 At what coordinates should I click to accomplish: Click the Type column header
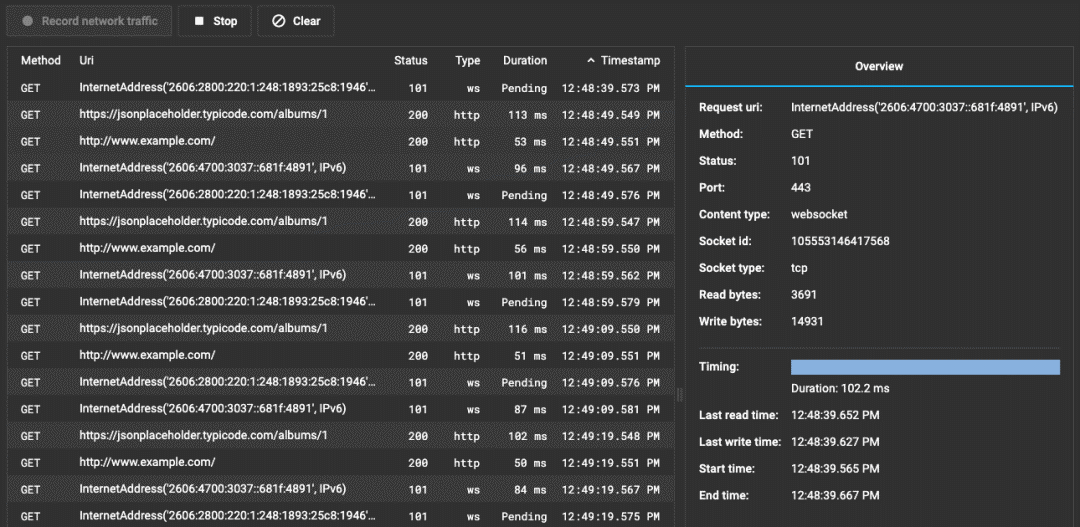(467, 60)
